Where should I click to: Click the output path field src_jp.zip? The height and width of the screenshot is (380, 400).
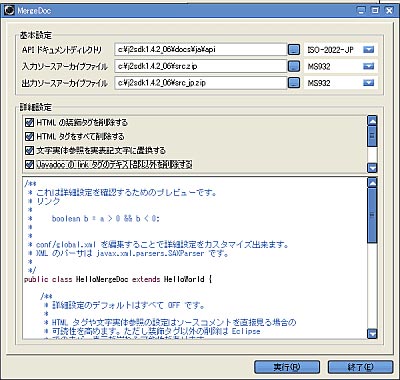200,82
